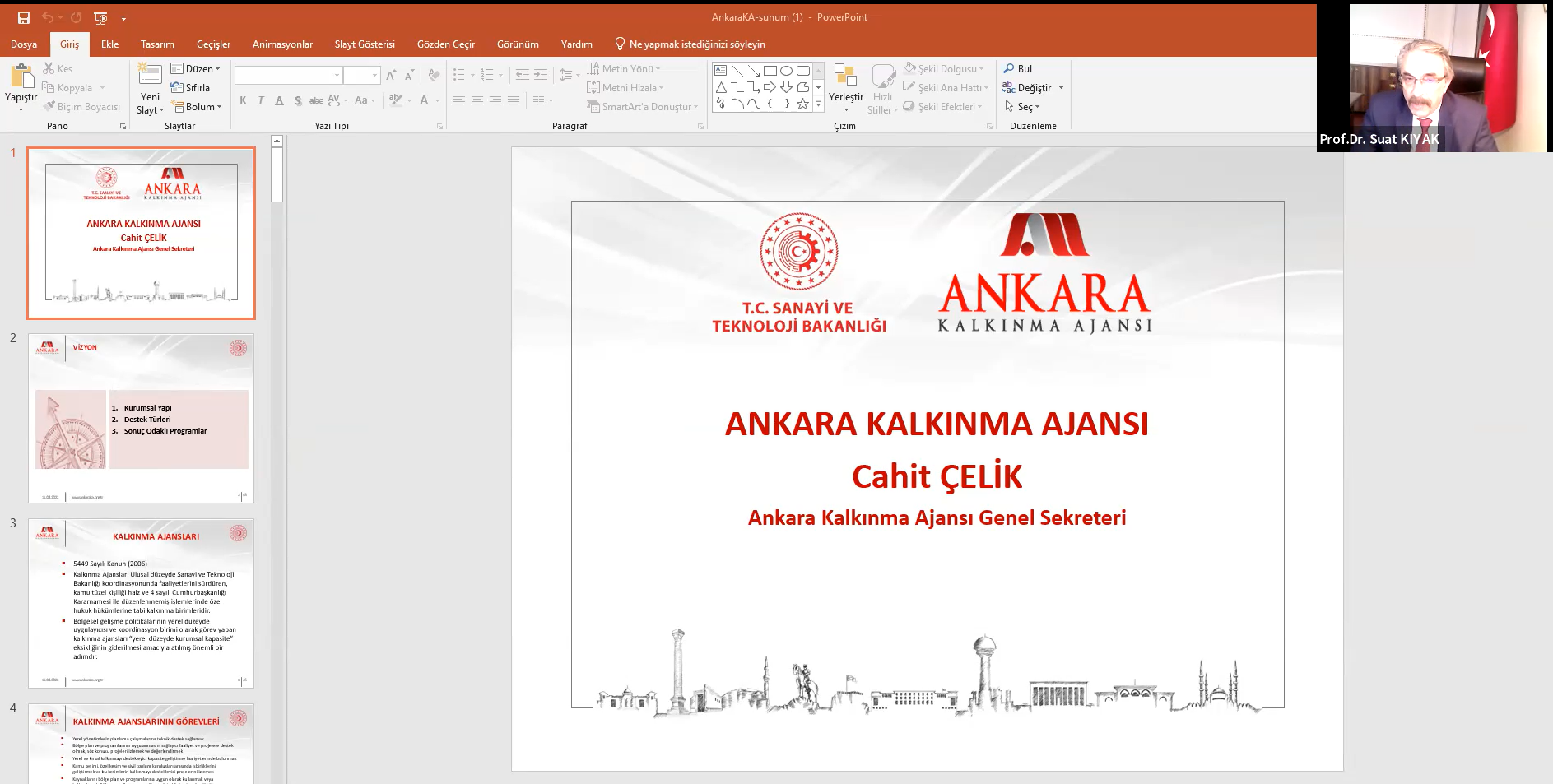Click Bul to find text
The width and height of the screenshot is (1553, 784).
click(1017, 68)
